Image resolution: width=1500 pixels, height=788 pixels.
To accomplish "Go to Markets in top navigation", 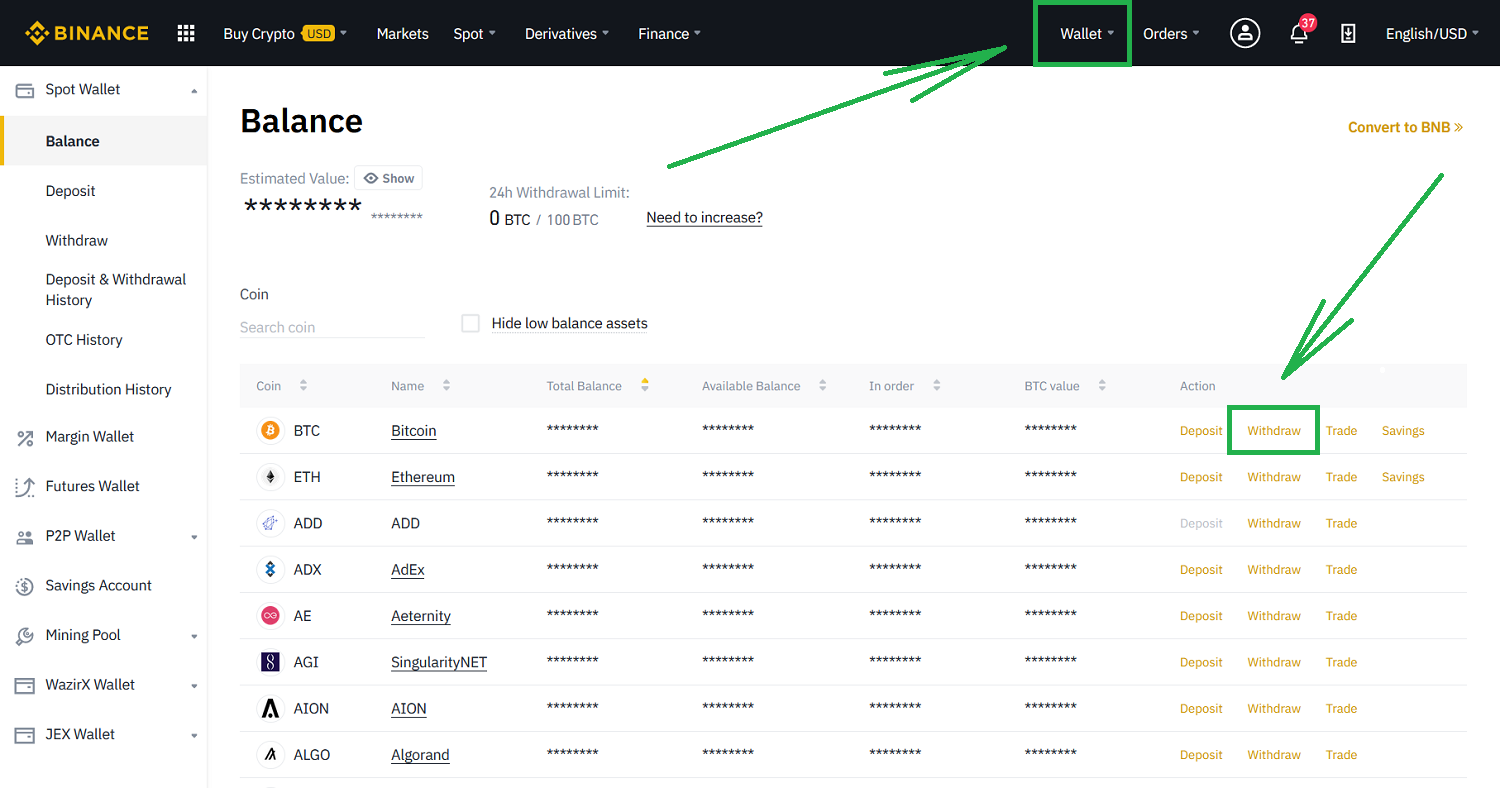I will [x=403, y=34].
